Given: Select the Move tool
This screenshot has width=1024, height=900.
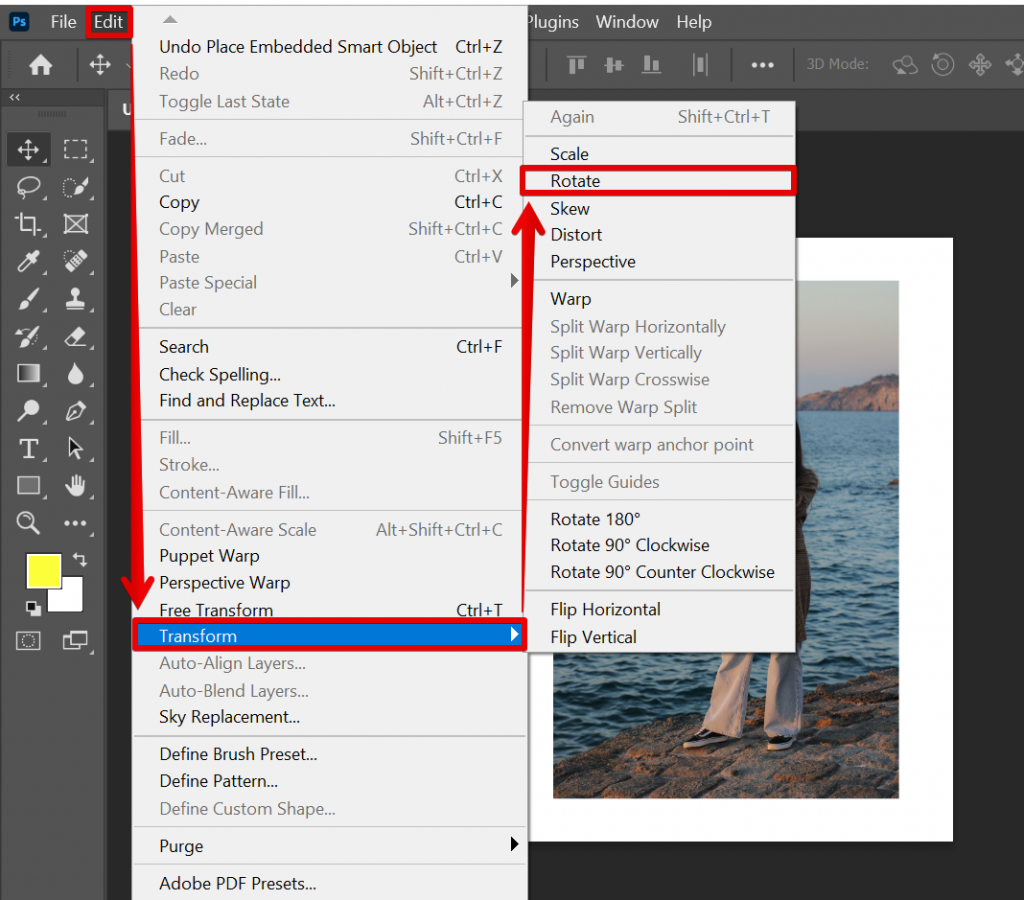Looking at the screenshot, I should pyautogui.click(x=28, y=149).
